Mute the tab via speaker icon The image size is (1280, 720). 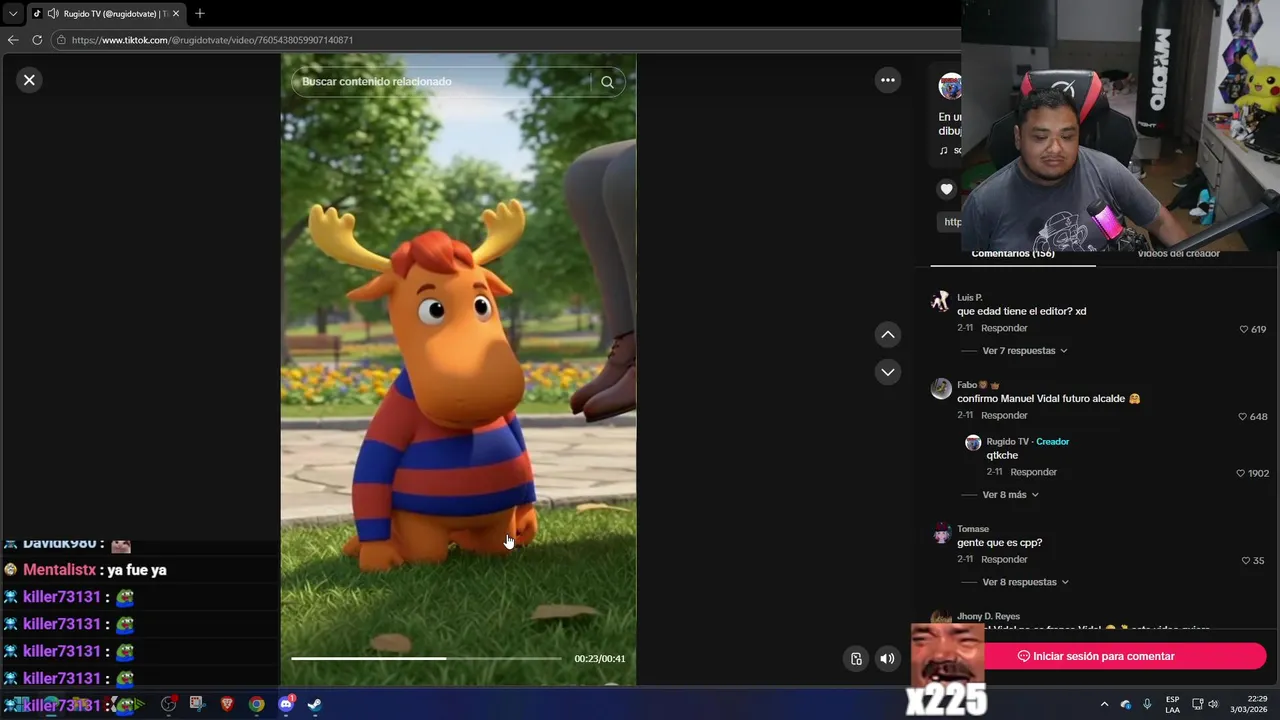click(53, 13)
